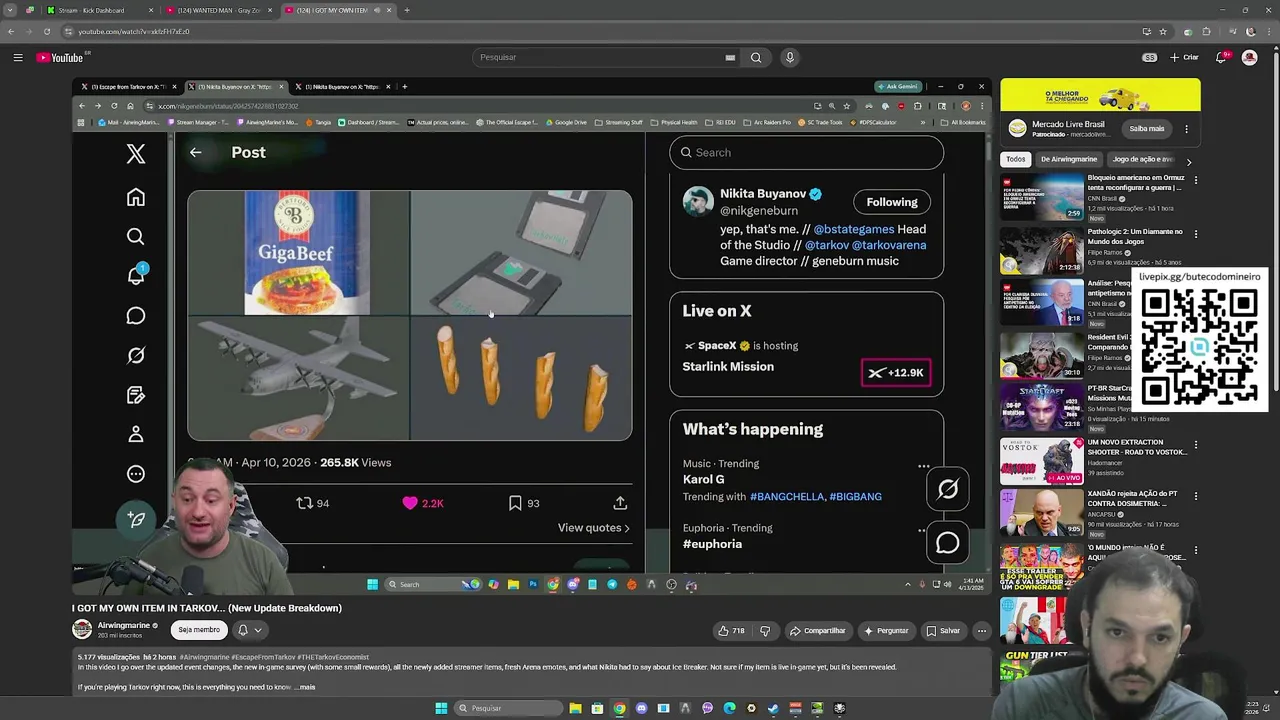
Task: Open the GigaBeef image in post
Action: 298,253
